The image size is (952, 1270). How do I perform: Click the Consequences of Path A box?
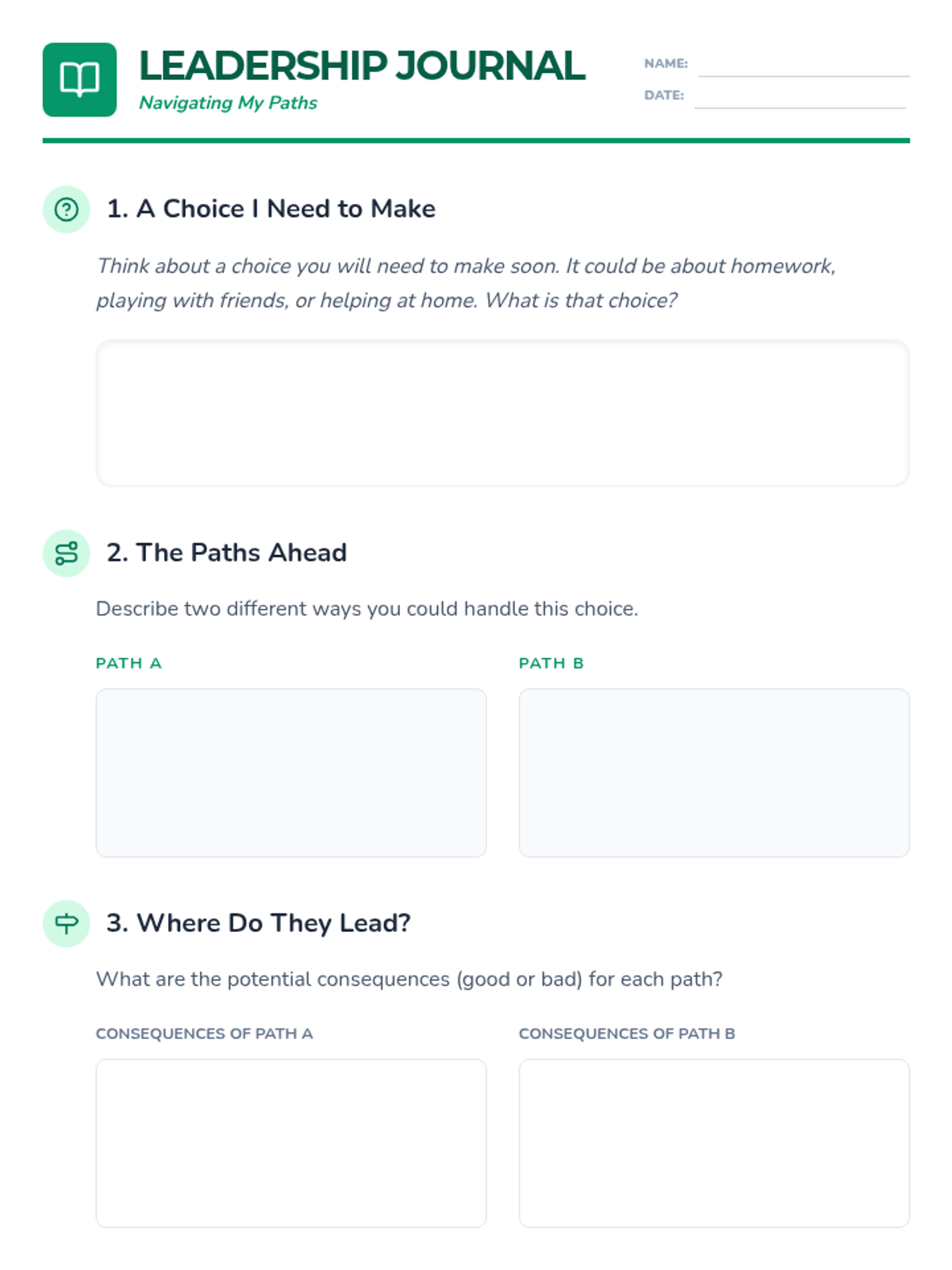(290, 1143)
